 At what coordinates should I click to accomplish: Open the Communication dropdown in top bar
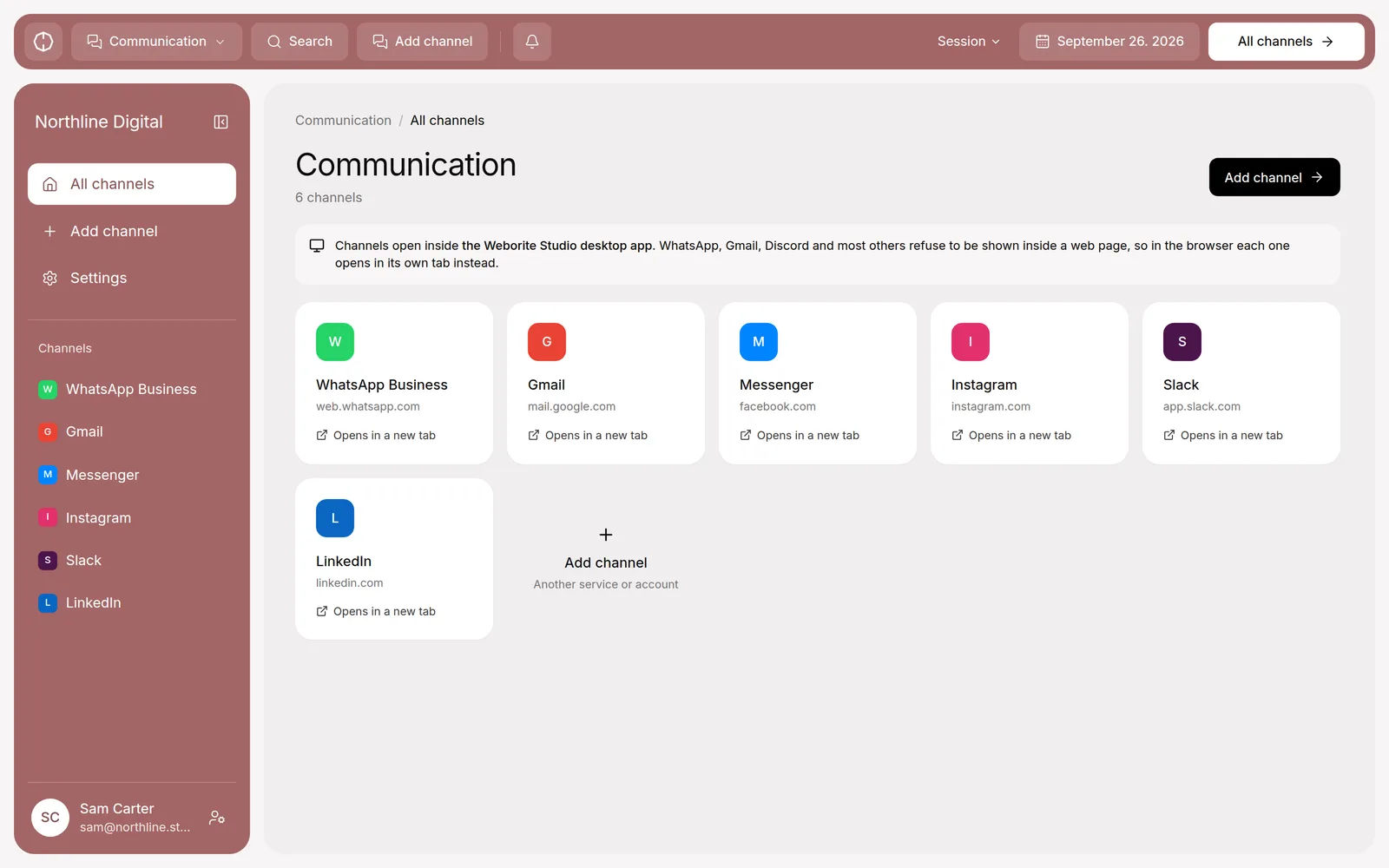coord(156,42)
